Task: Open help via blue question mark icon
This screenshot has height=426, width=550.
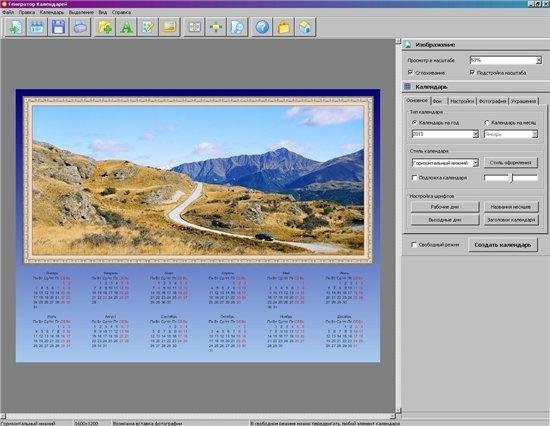Action: [262, 27]
